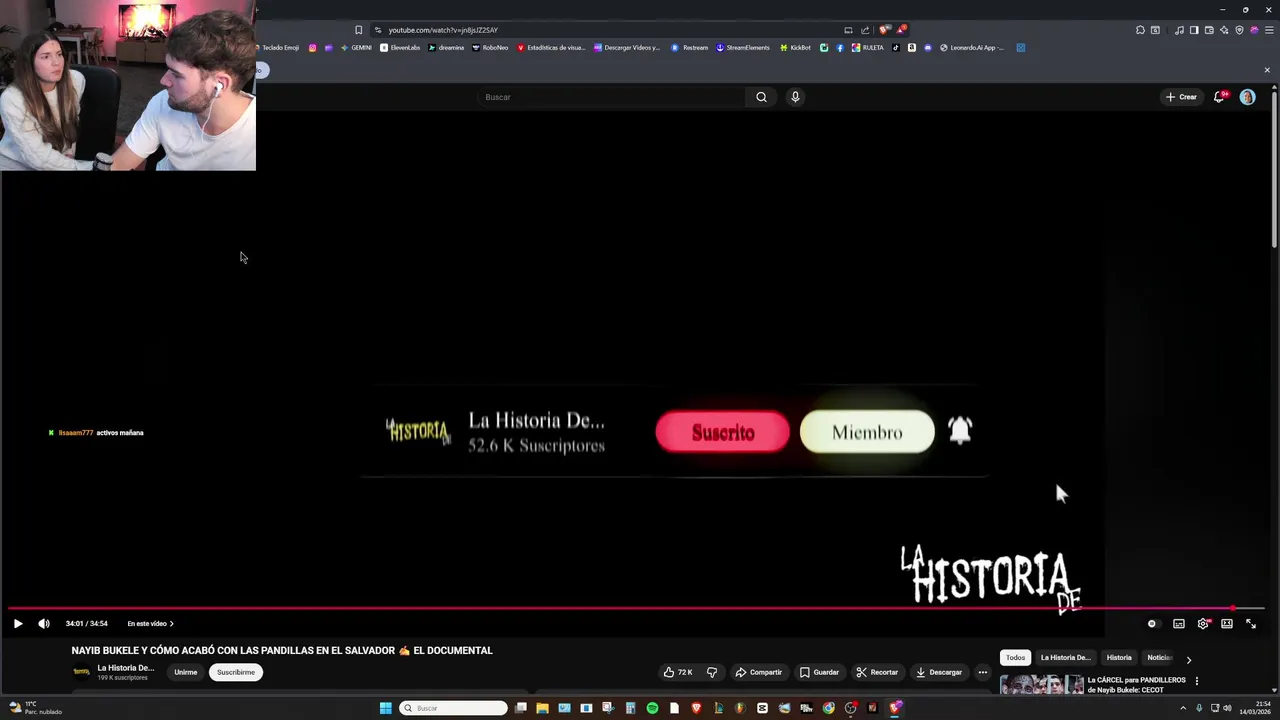
Task: Open the RoboNeo bookmark
Action: (x=490, y=48)
